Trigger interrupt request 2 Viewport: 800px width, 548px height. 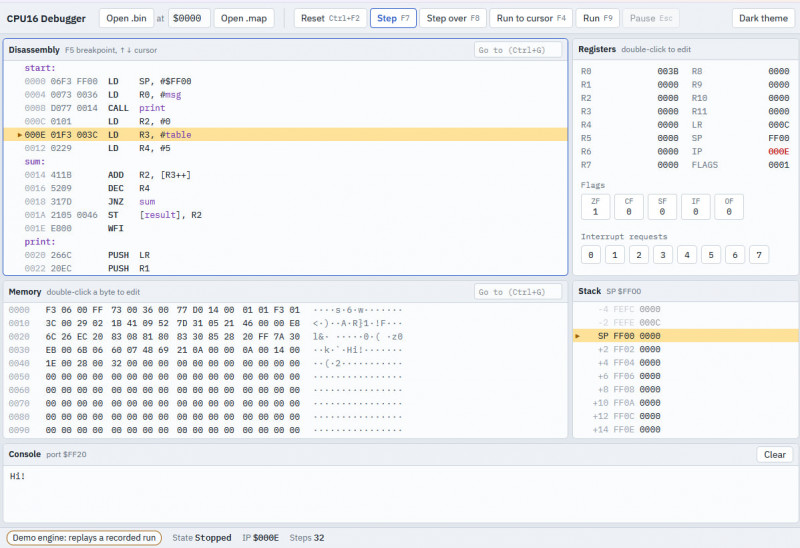639,255
